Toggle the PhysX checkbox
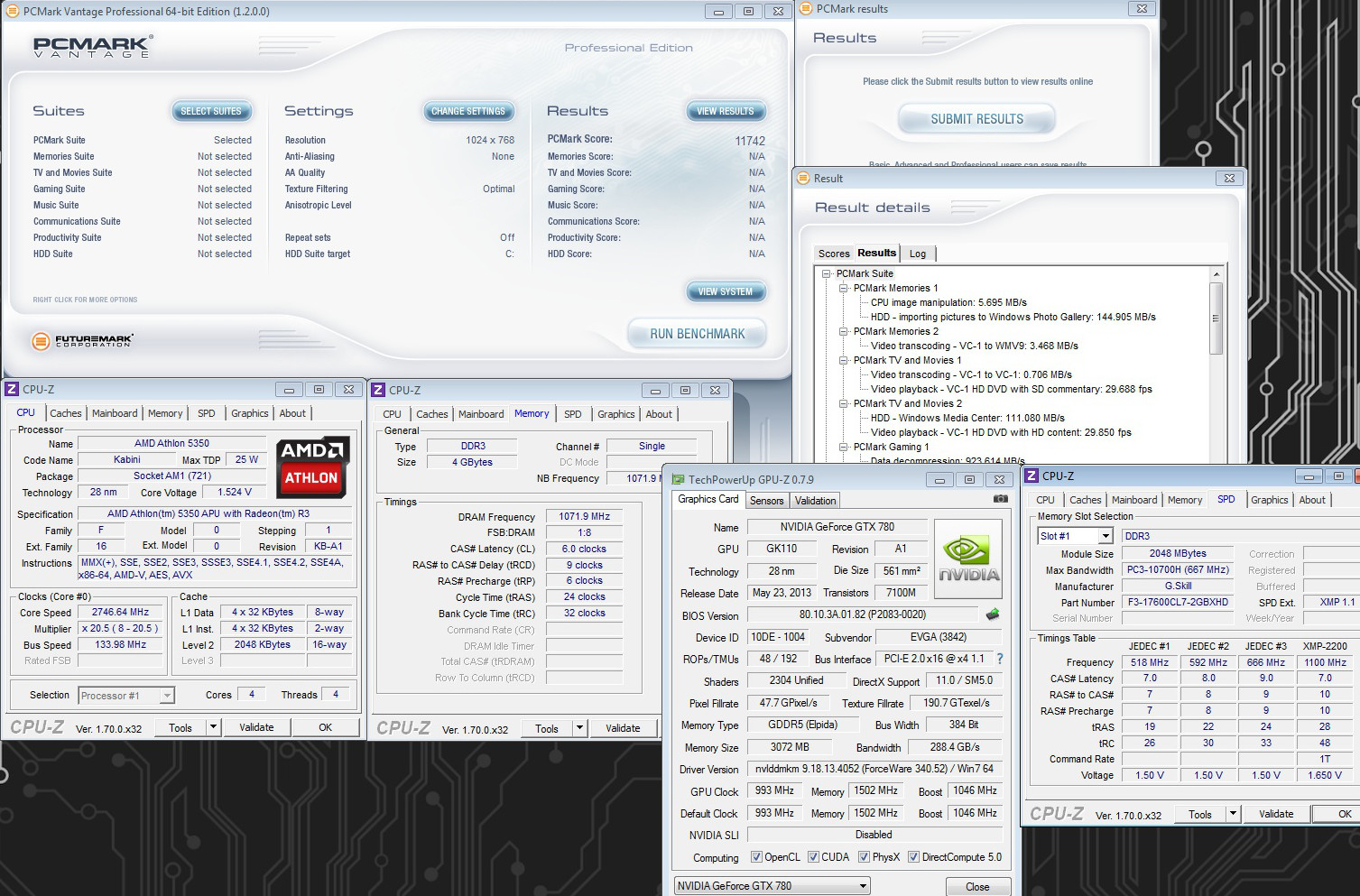The height and width of the screenshot is (896, 1360). click(864, 857)
